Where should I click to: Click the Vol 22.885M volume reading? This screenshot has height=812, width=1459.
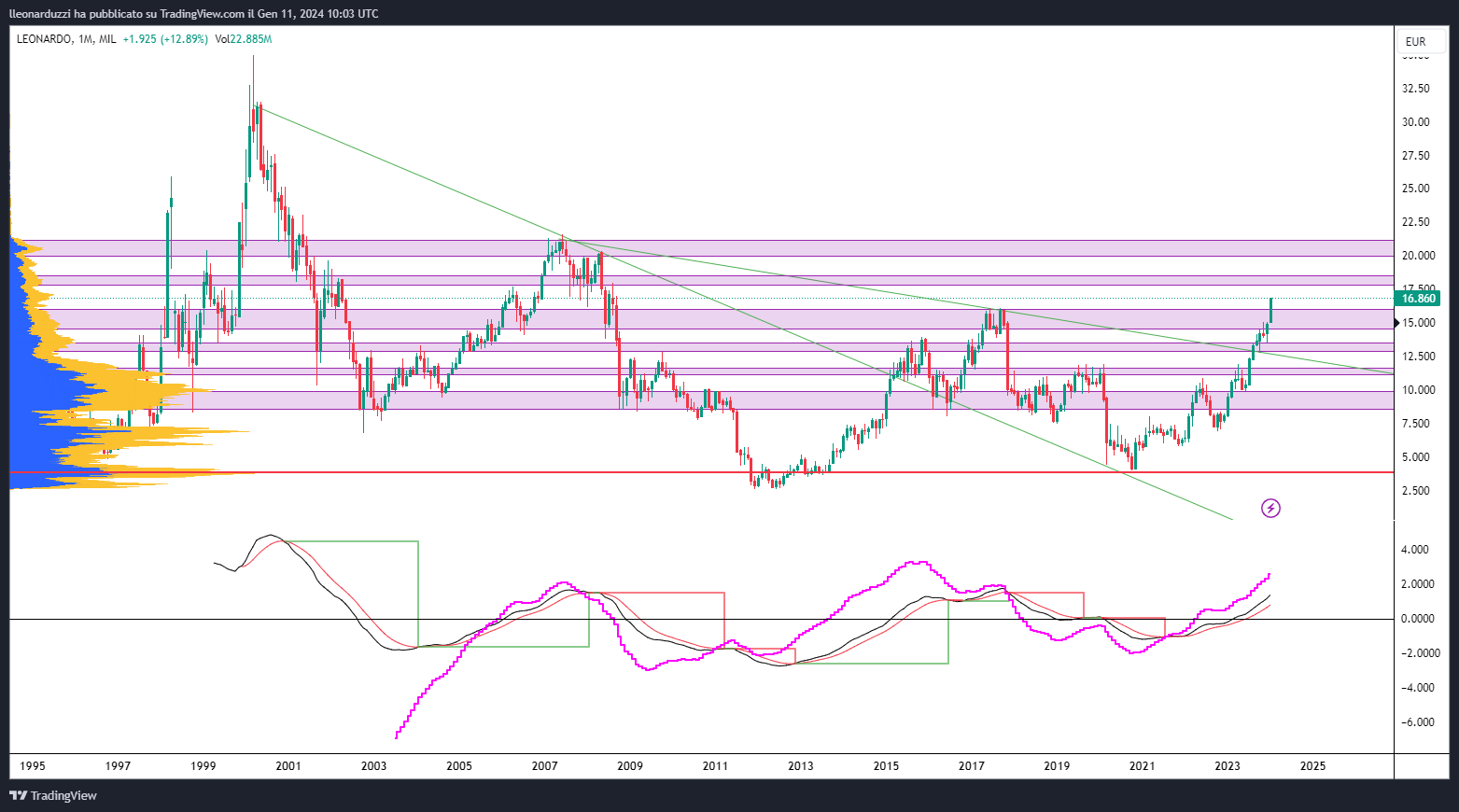[243, 39]
